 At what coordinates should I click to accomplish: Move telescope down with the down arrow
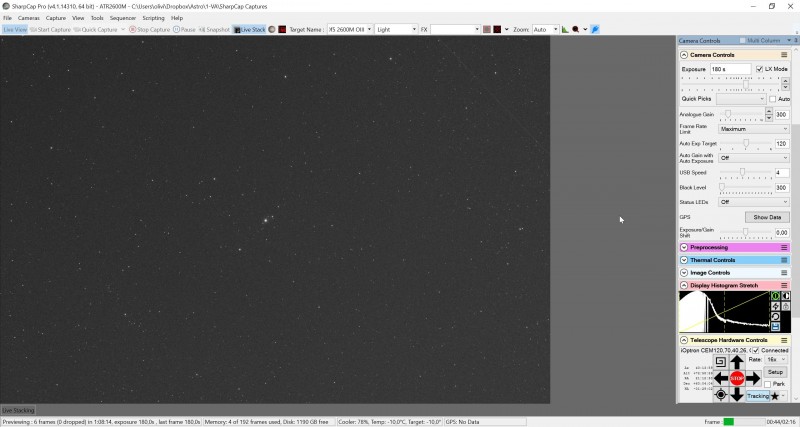(x=737, y=394)
